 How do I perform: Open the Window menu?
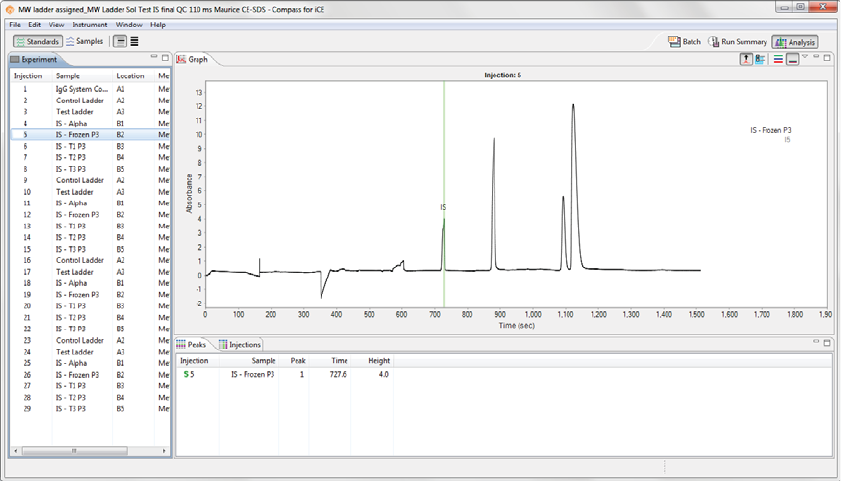[x=128, y=24]
